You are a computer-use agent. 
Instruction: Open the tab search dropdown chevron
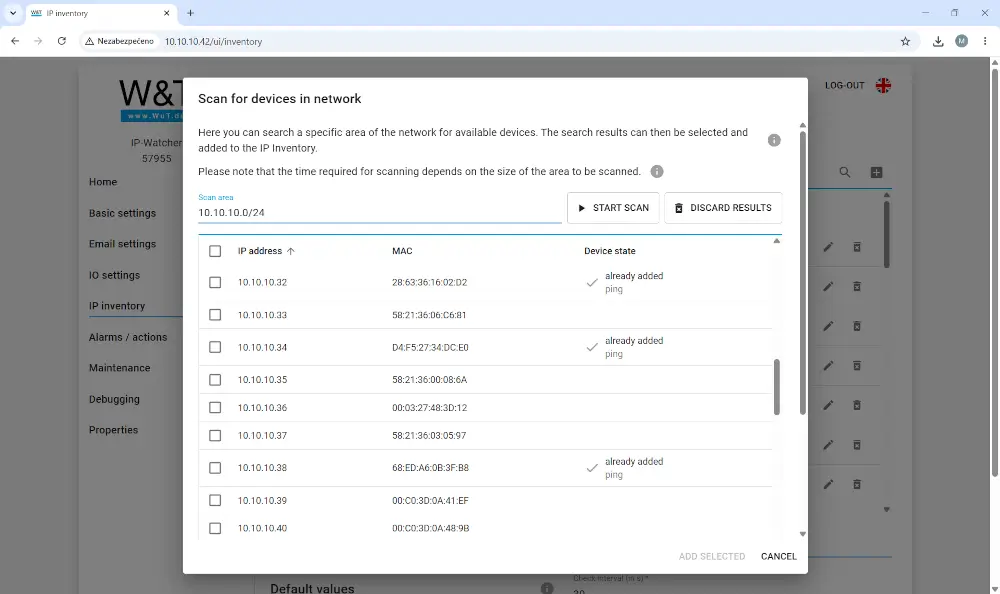click(13, 13)
